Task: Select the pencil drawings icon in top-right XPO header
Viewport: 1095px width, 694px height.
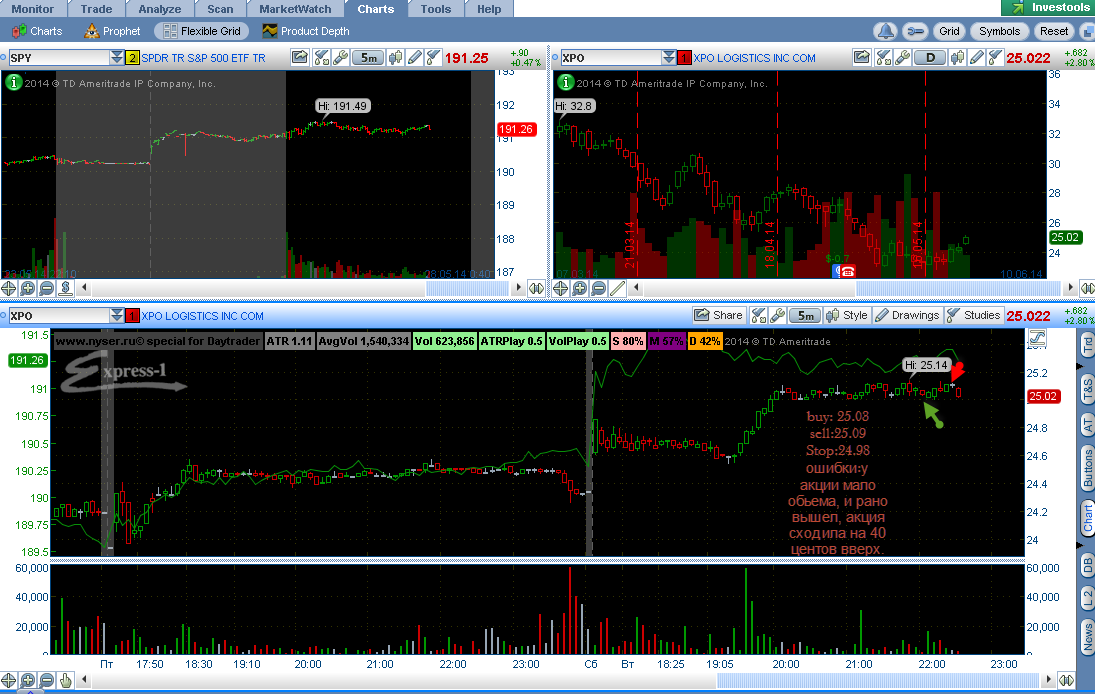Action: coord(977,57)
